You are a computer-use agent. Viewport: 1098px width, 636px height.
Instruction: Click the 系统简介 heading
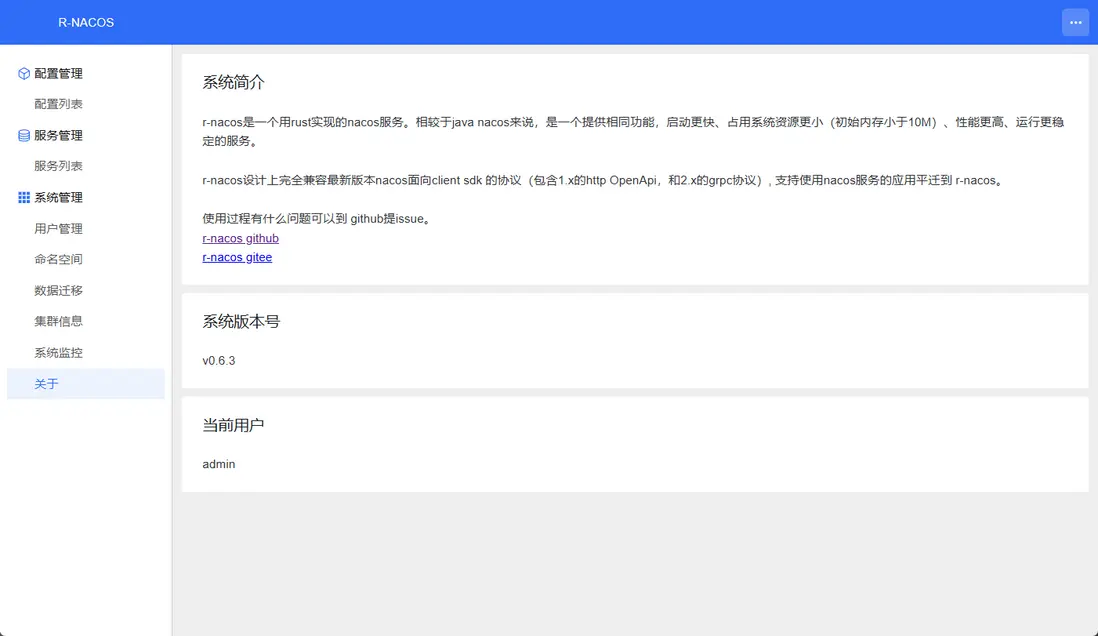pyautogui.click(x=233, y=83)
